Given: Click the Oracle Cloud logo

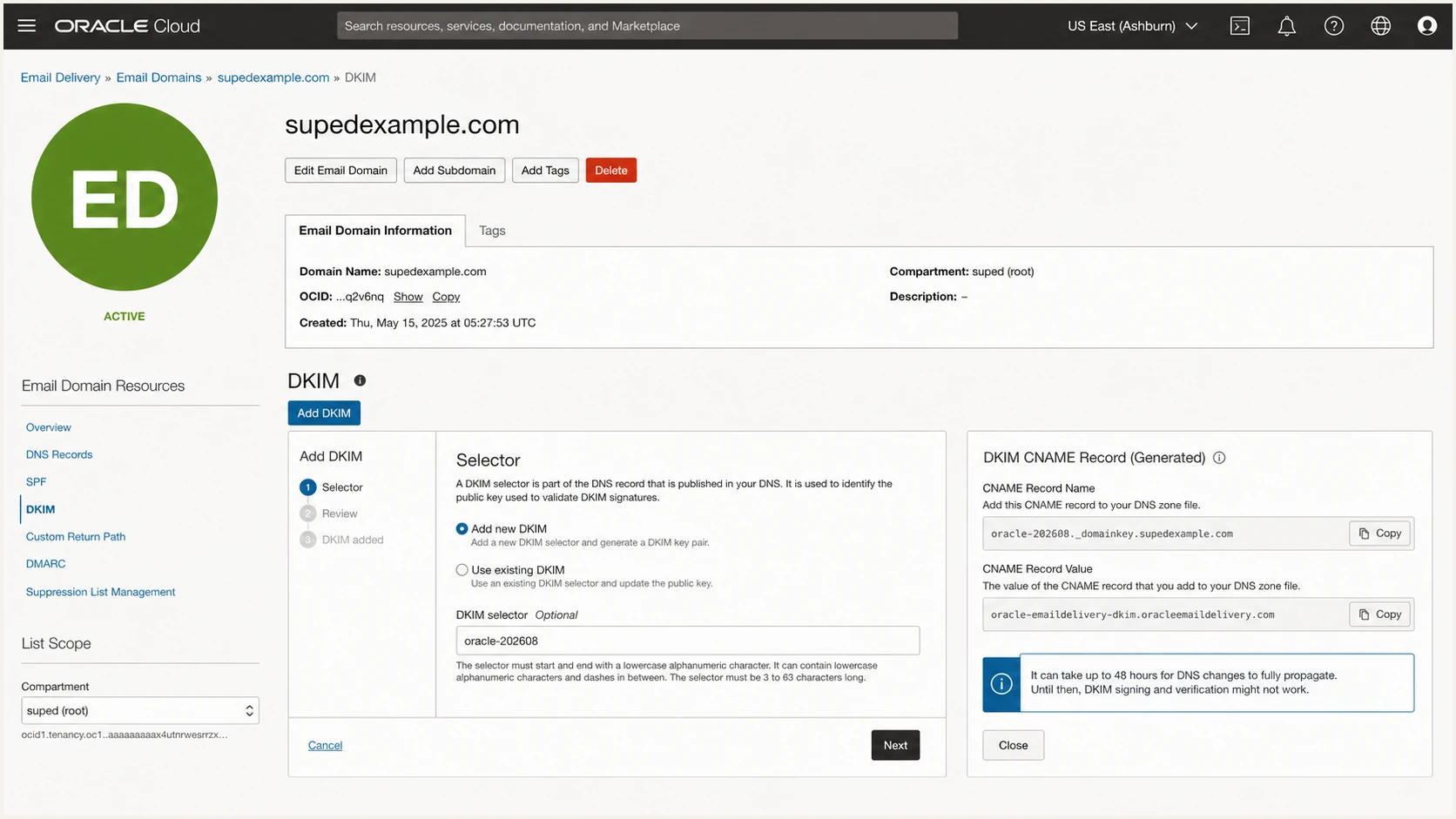Looking at the screenshot, I should pyautogui.click(x=127, y=26).
